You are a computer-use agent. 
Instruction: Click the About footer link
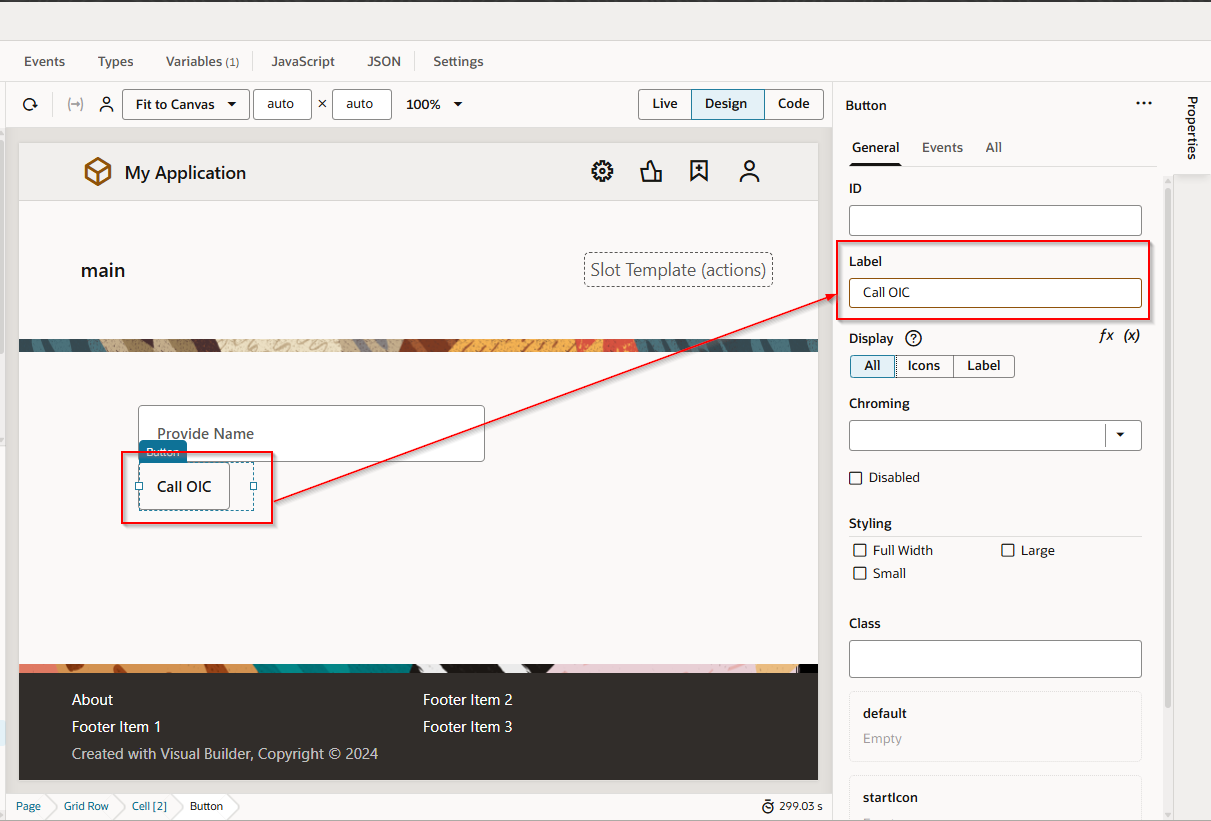click(92, 699)
